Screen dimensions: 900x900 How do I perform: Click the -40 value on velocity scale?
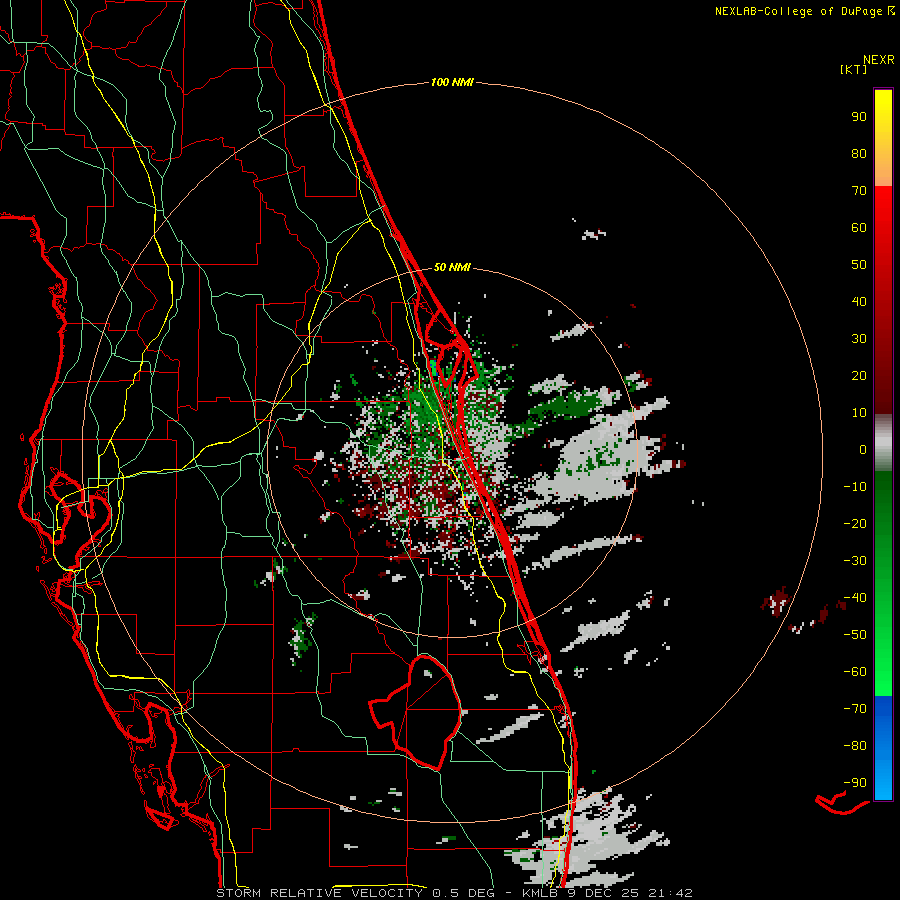point(855,598)
